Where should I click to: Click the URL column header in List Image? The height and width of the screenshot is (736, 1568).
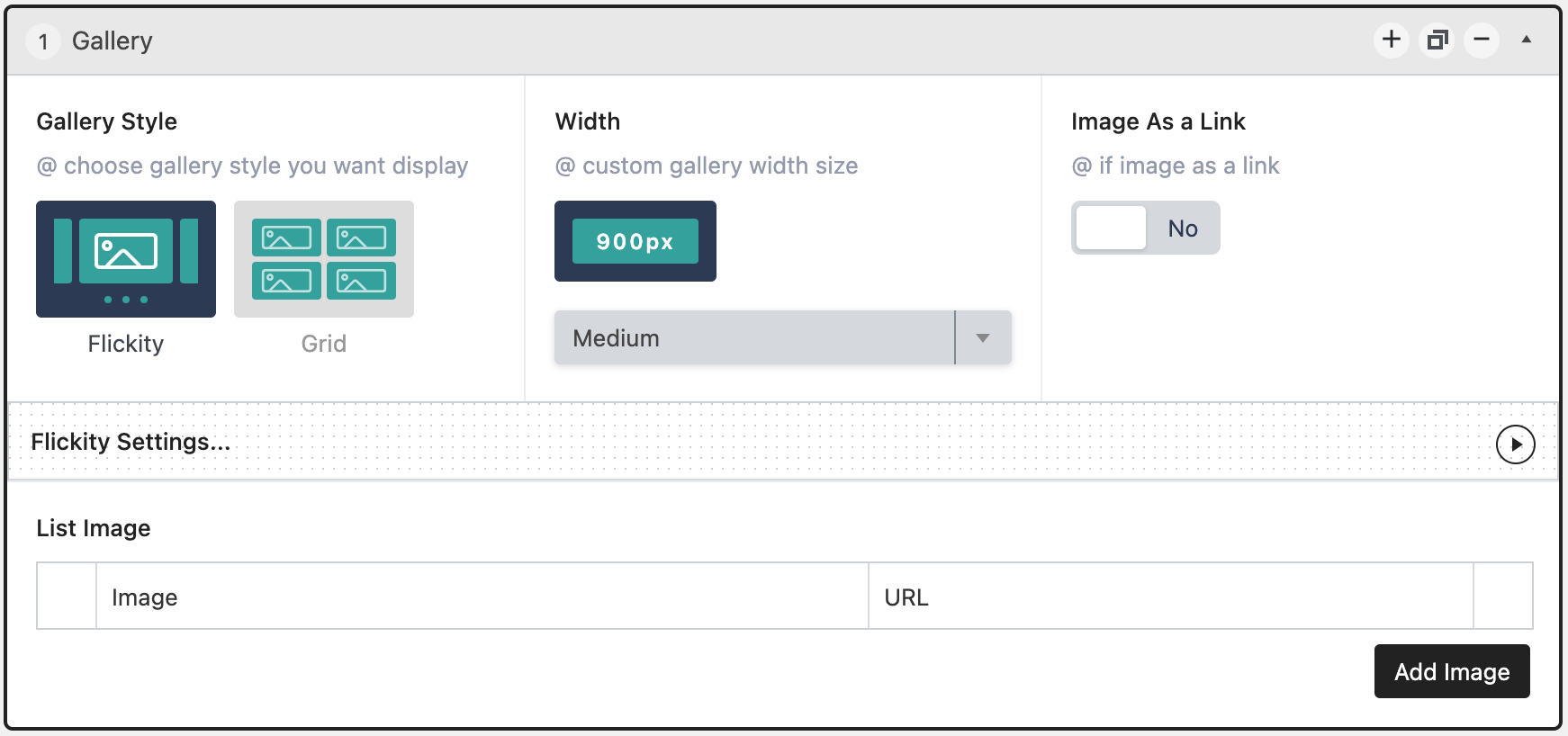(x=906, y=597)
